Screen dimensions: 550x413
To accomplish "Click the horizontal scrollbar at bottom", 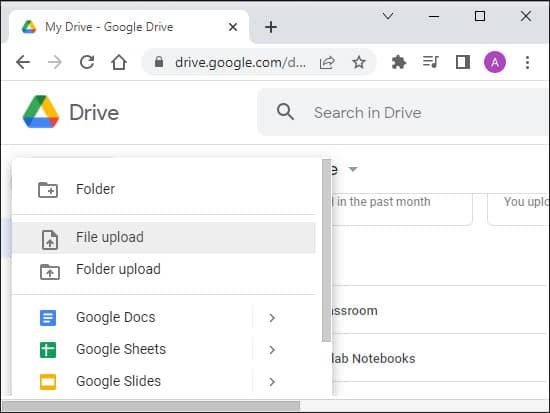I will tap(151, 406).
